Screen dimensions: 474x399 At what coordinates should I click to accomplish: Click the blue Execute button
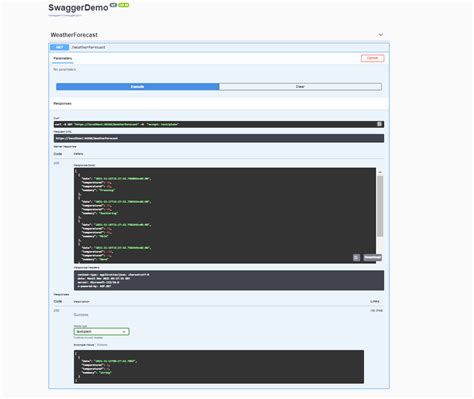pyautogui.click(x=137, y=87)
